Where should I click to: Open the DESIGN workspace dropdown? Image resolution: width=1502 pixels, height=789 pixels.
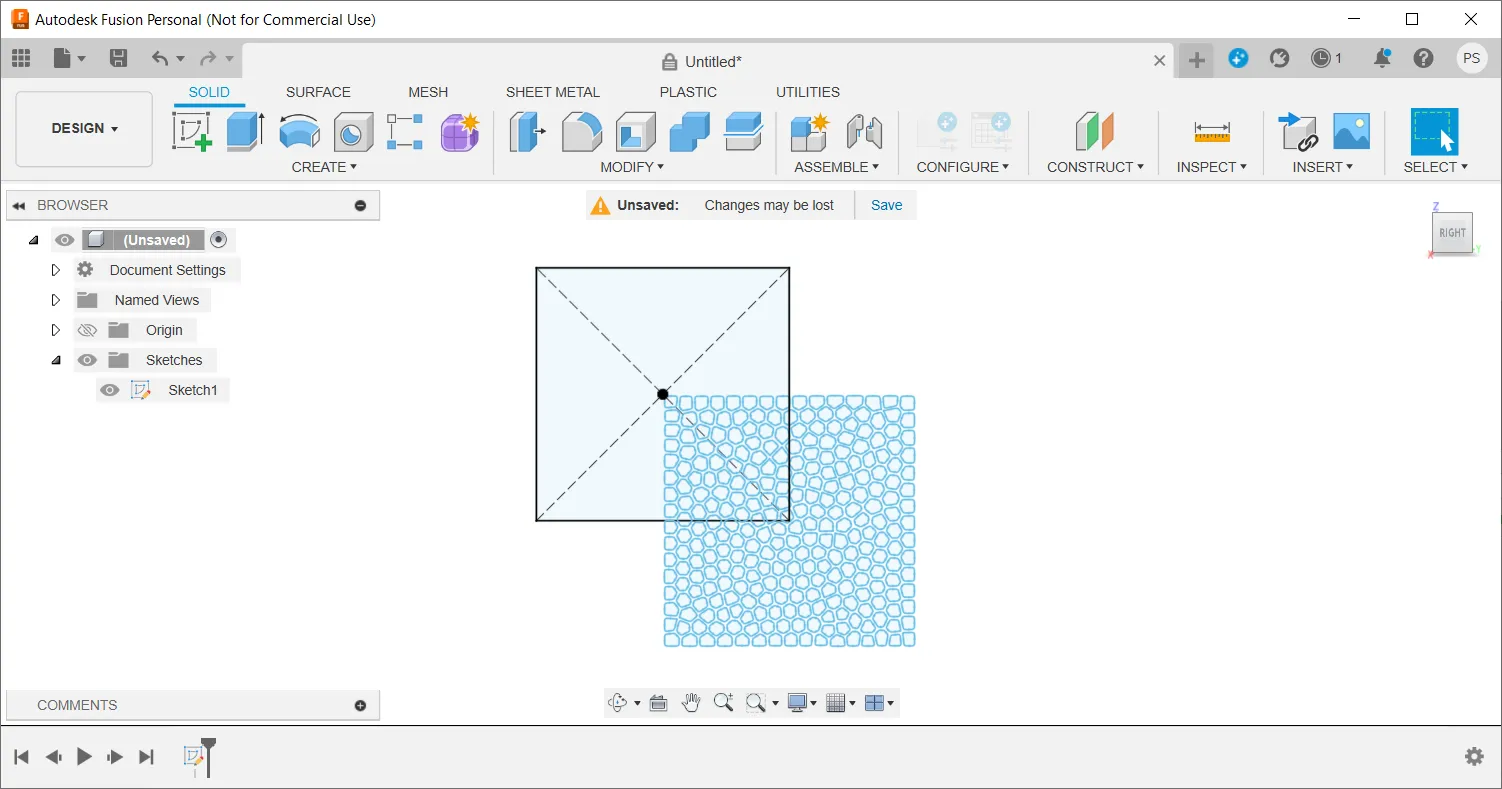coord(85,129)
